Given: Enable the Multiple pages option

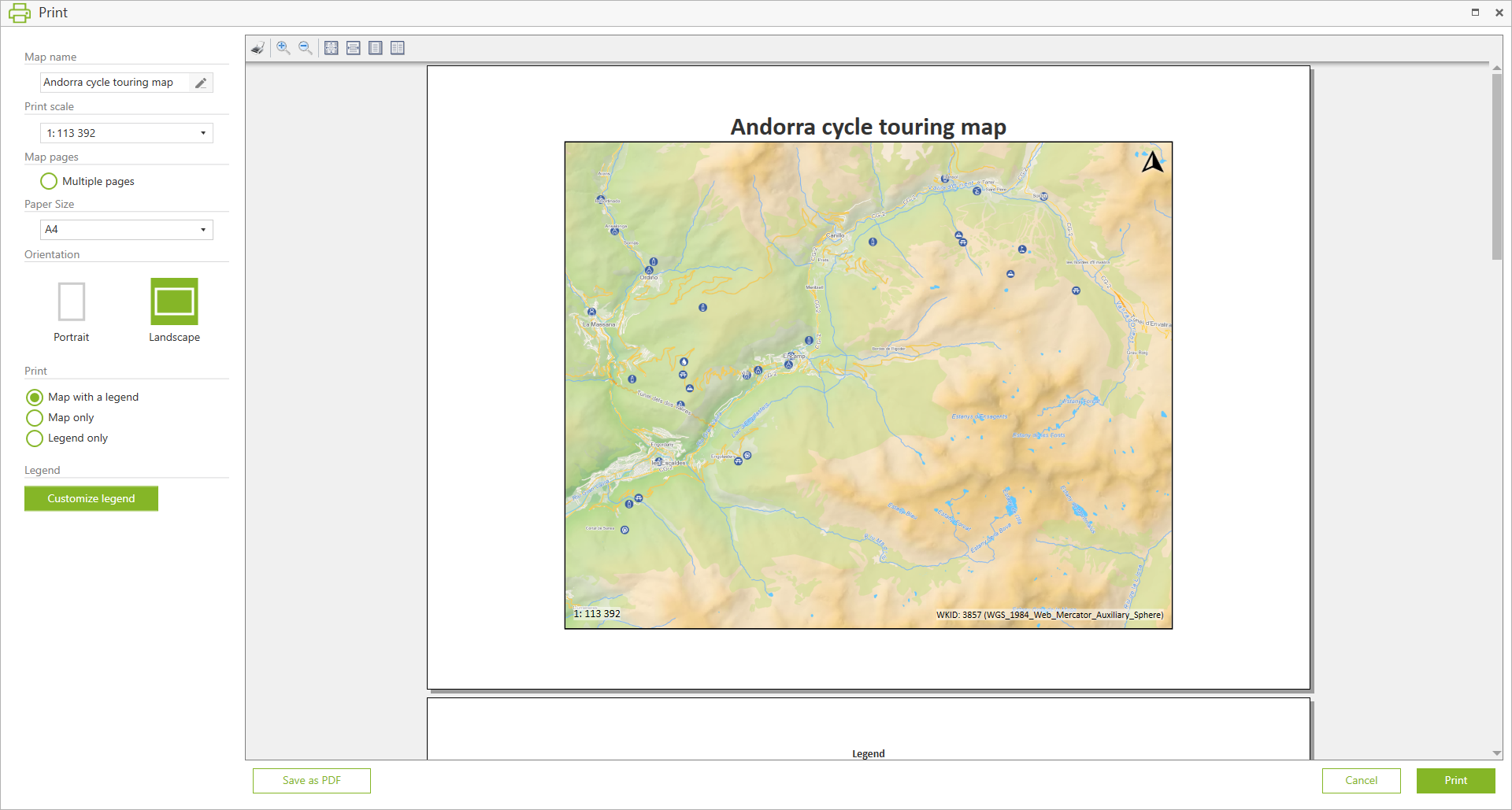Looking at the screenshot, I should pyautogui.click(x=49, y=181).
